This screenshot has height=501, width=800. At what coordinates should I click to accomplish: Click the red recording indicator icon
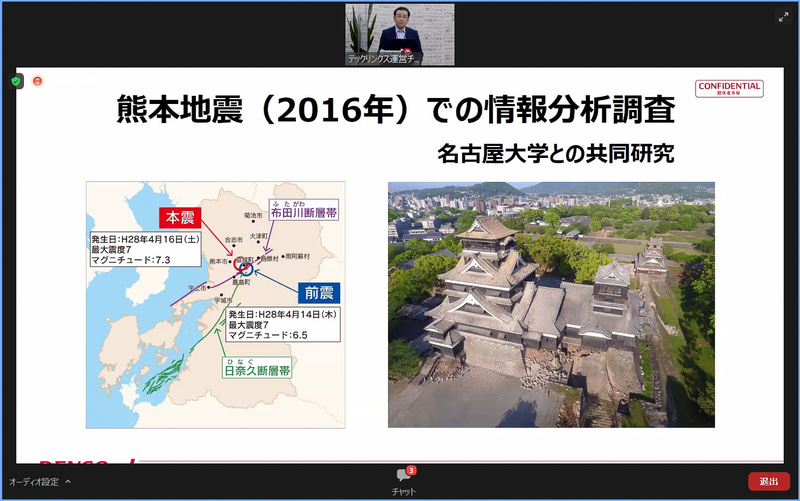click(x=37, y=81)
